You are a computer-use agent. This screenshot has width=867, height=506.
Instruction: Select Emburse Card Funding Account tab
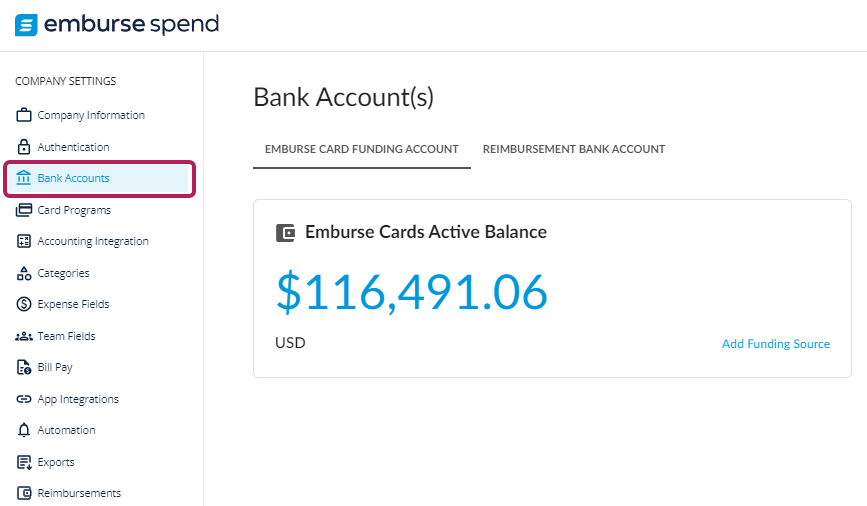362,149
